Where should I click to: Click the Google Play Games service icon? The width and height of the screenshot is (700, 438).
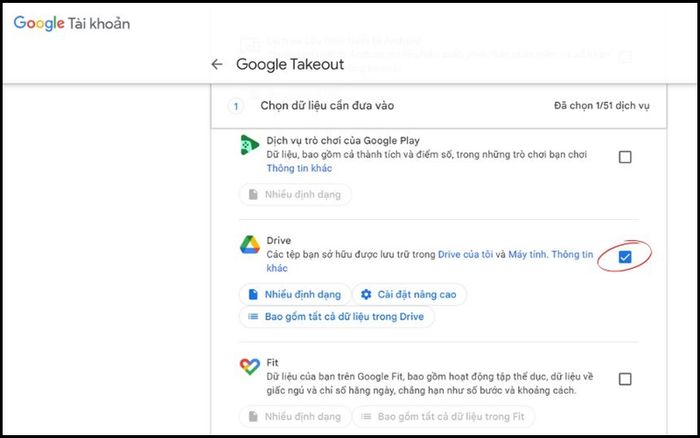pyautogui.click(x=249, y=145)
